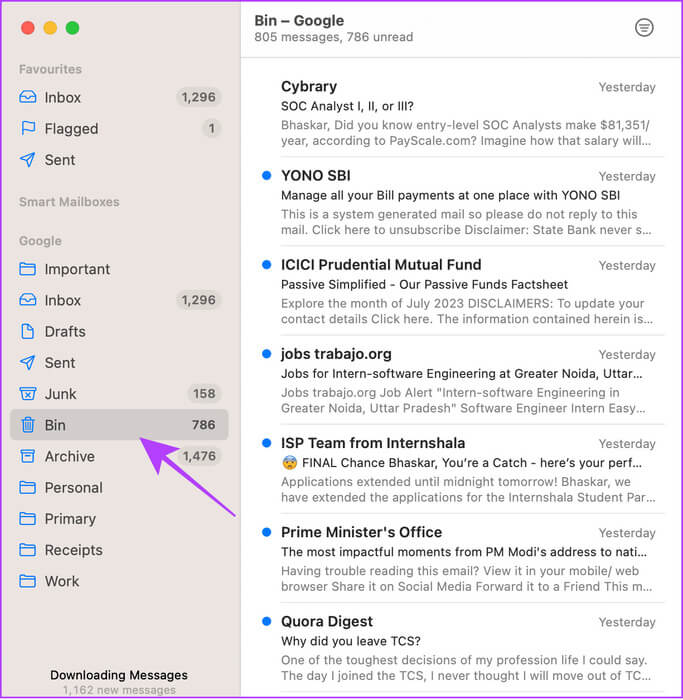Open the Cybrary SOC Analyst email
Screen dimensions: 683x700
468,113
